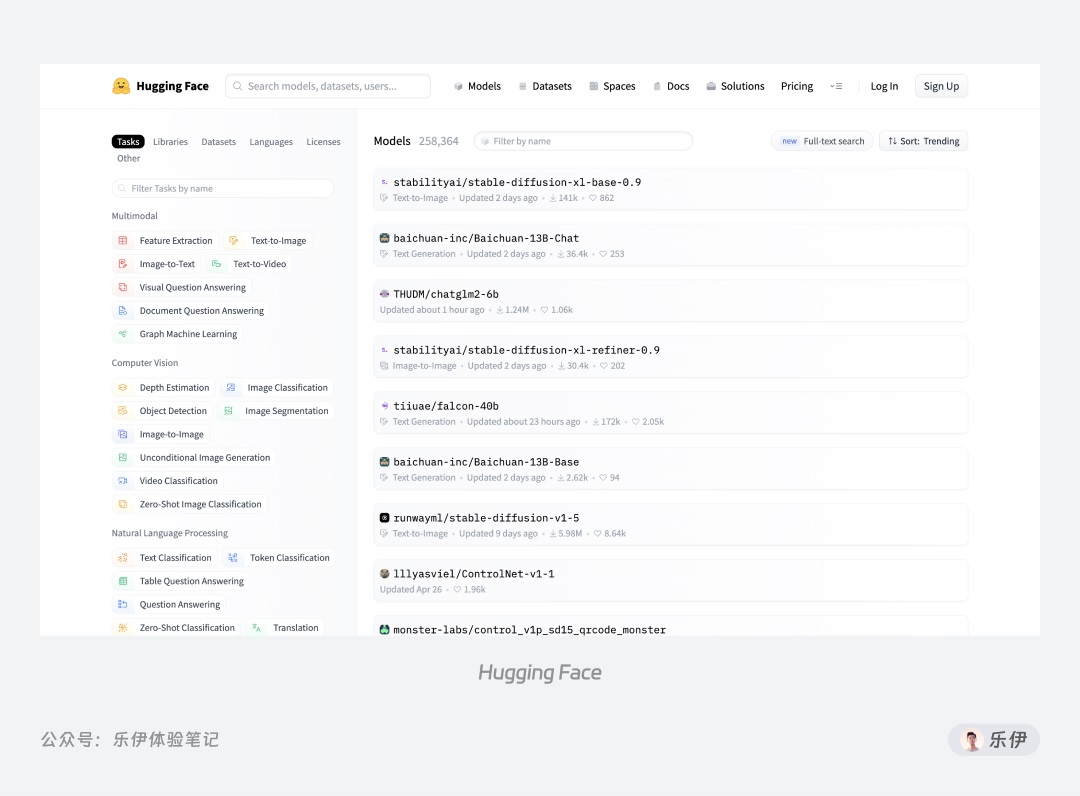
Task: Click the Image Segmentation icon
Action: click(228, 411)
